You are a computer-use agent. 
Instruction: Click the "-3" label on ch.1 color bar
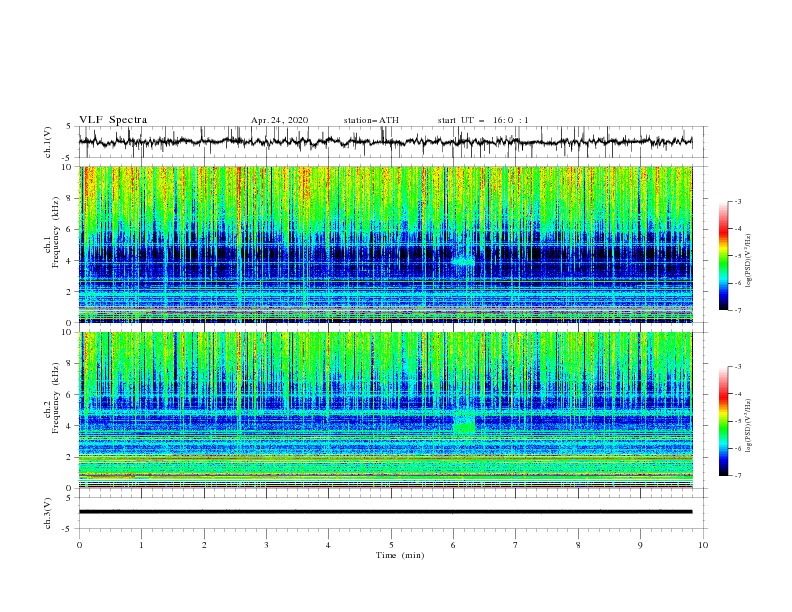[x=737, y=201]
